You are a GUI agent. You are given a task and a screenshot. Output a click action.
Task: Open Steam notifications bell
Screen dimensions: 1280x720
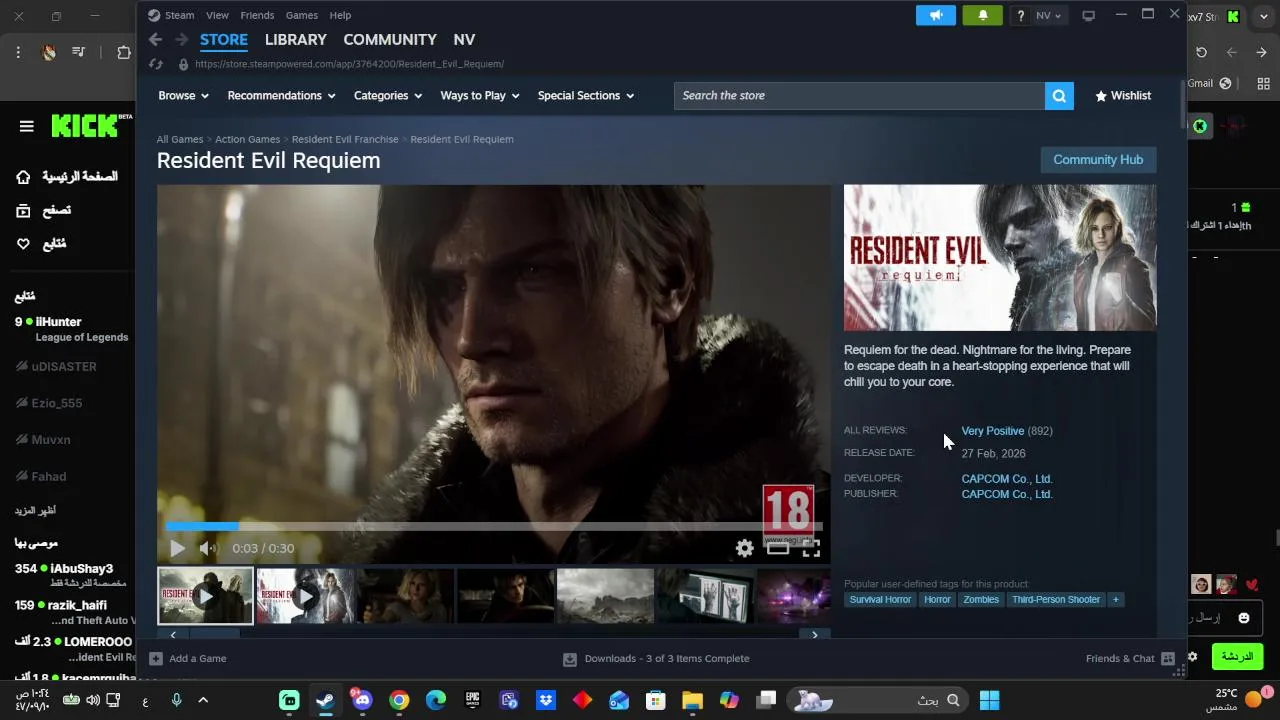(x=982, y=15)
